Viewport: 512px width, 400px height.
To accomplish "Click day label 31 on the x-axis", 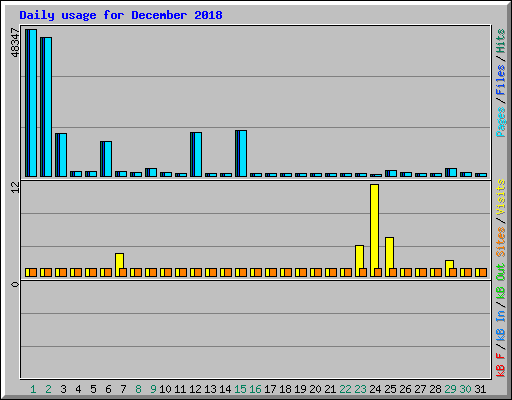I will coord(480,389).
